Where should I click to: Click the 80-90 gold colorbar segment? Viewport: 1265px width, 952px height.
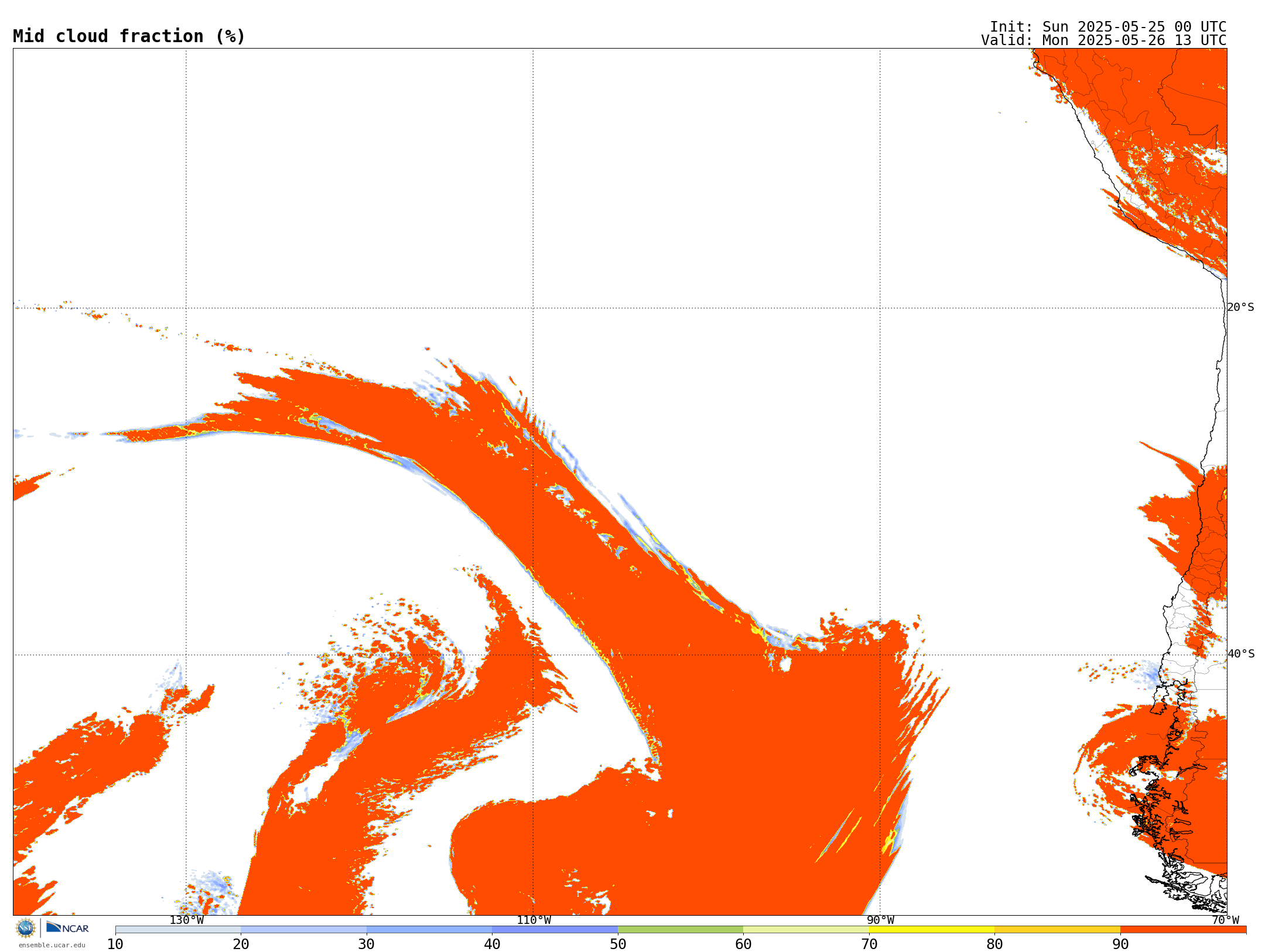click(x=1057, y=930)
